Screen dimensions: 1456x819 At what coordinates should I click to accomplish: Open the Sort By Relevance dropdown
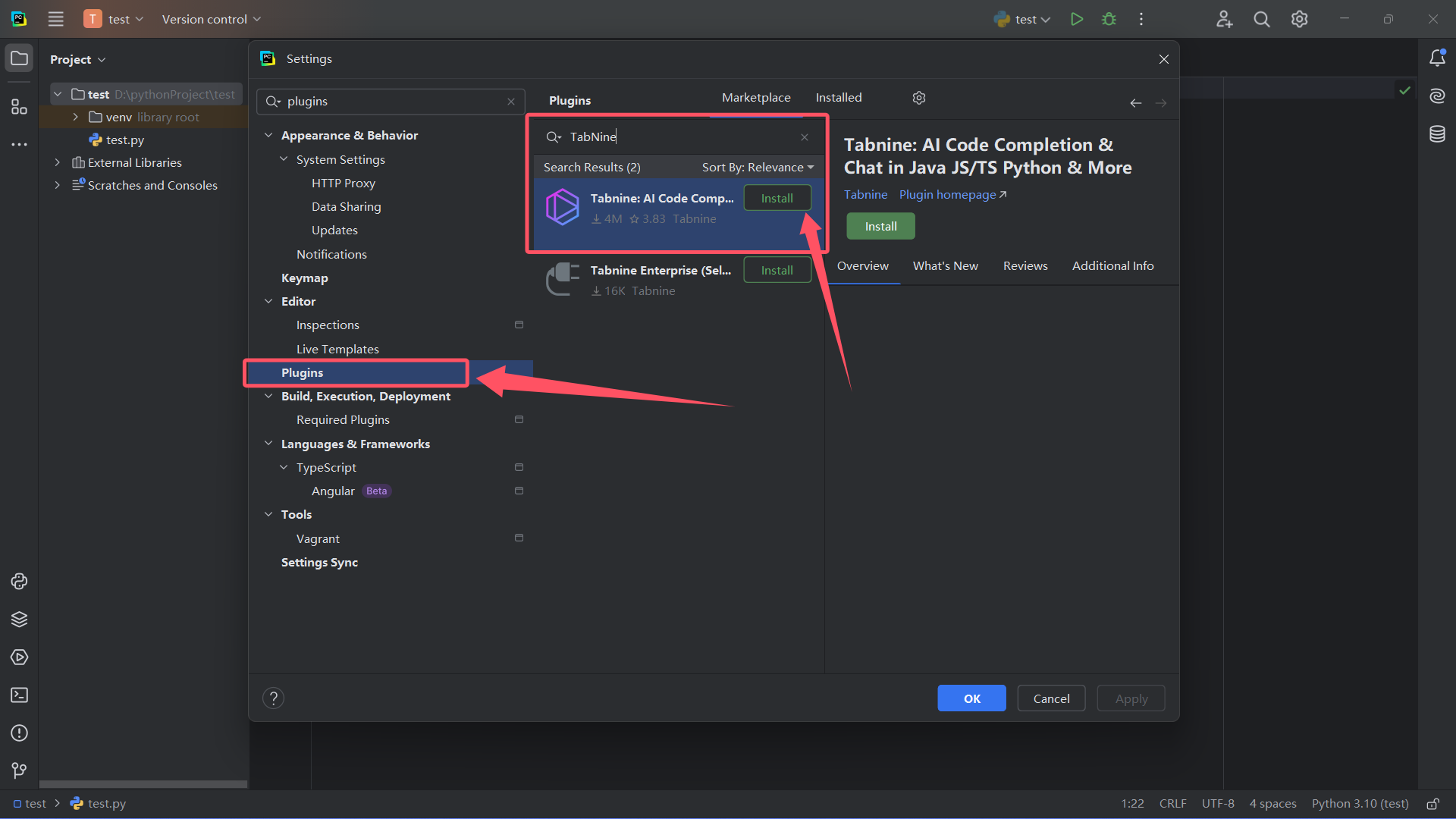point(757,167)
